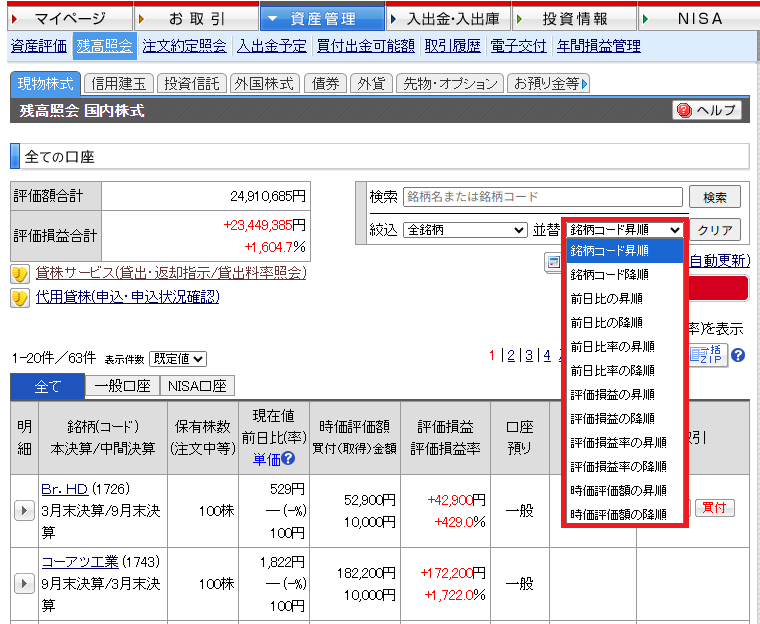Expand details arrow for コーアツ工業 row
This screenshot has width=760, height=624.
point(25,583)
